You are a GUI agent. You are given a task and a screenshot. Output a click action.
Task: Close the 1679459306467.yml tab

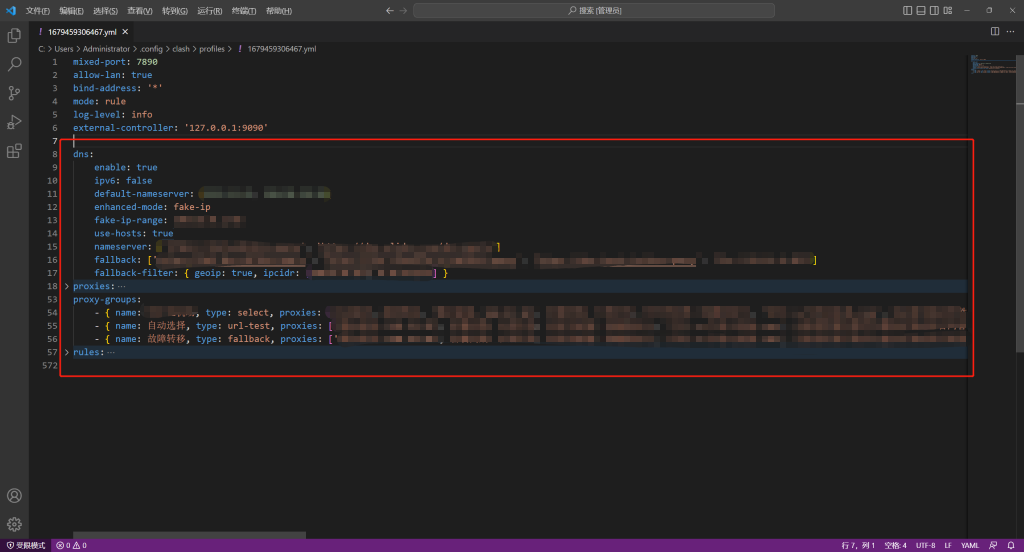point(125,31)
